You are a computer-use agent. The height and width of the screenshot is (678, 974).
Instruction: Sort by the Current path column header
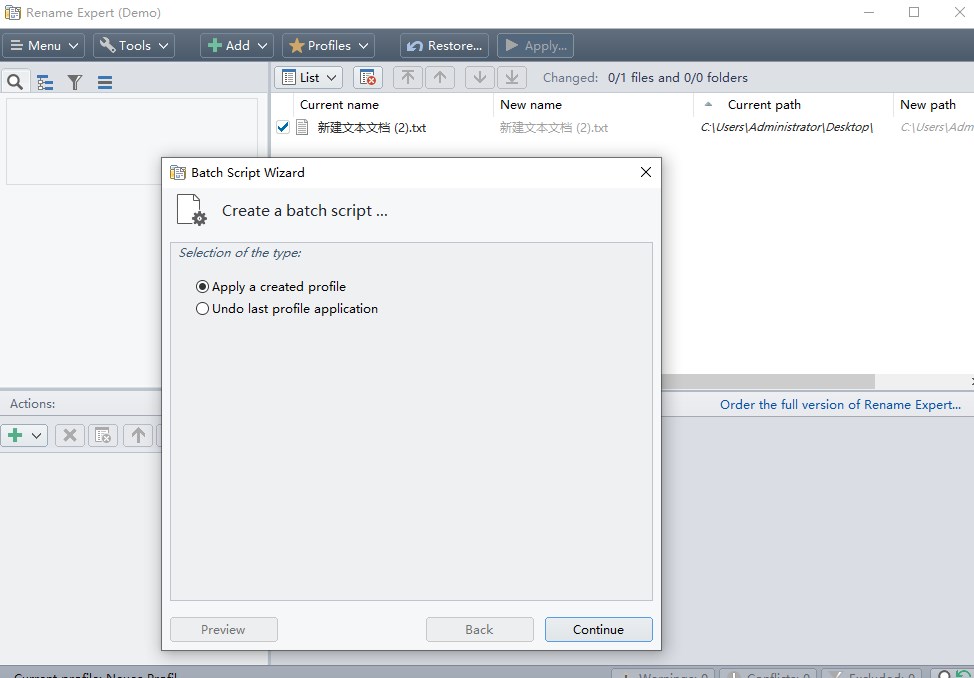coord(764,105)
